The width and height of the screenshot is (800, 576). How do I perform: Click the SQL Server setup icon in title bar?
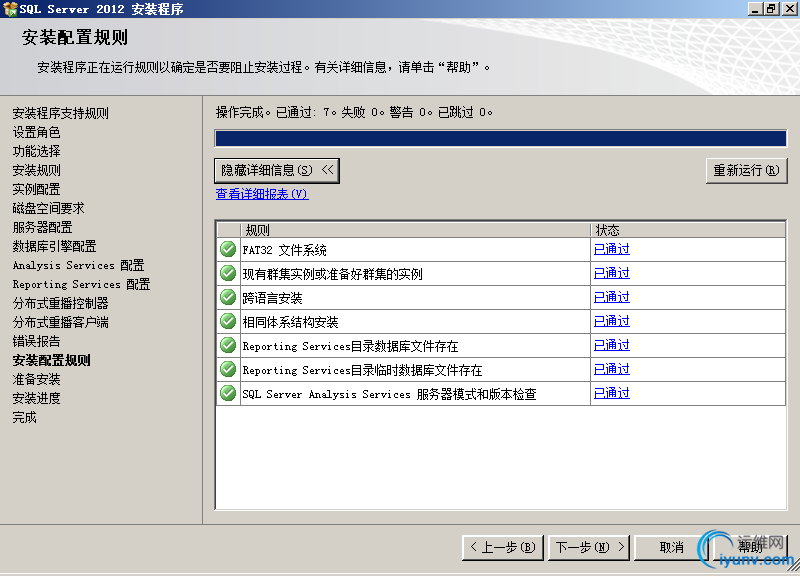(10, 9)
